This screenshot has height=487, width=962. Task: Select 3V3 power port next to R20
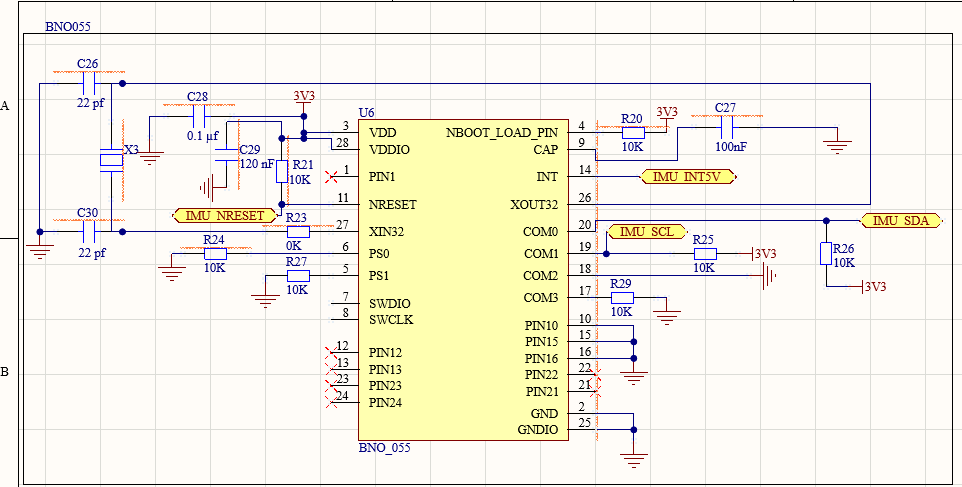[667, 117]
